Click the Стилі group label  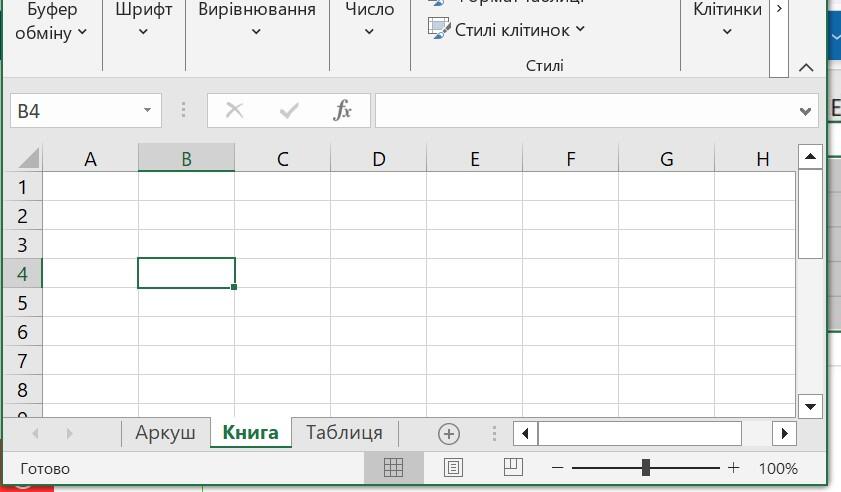(x=544, y=65)
